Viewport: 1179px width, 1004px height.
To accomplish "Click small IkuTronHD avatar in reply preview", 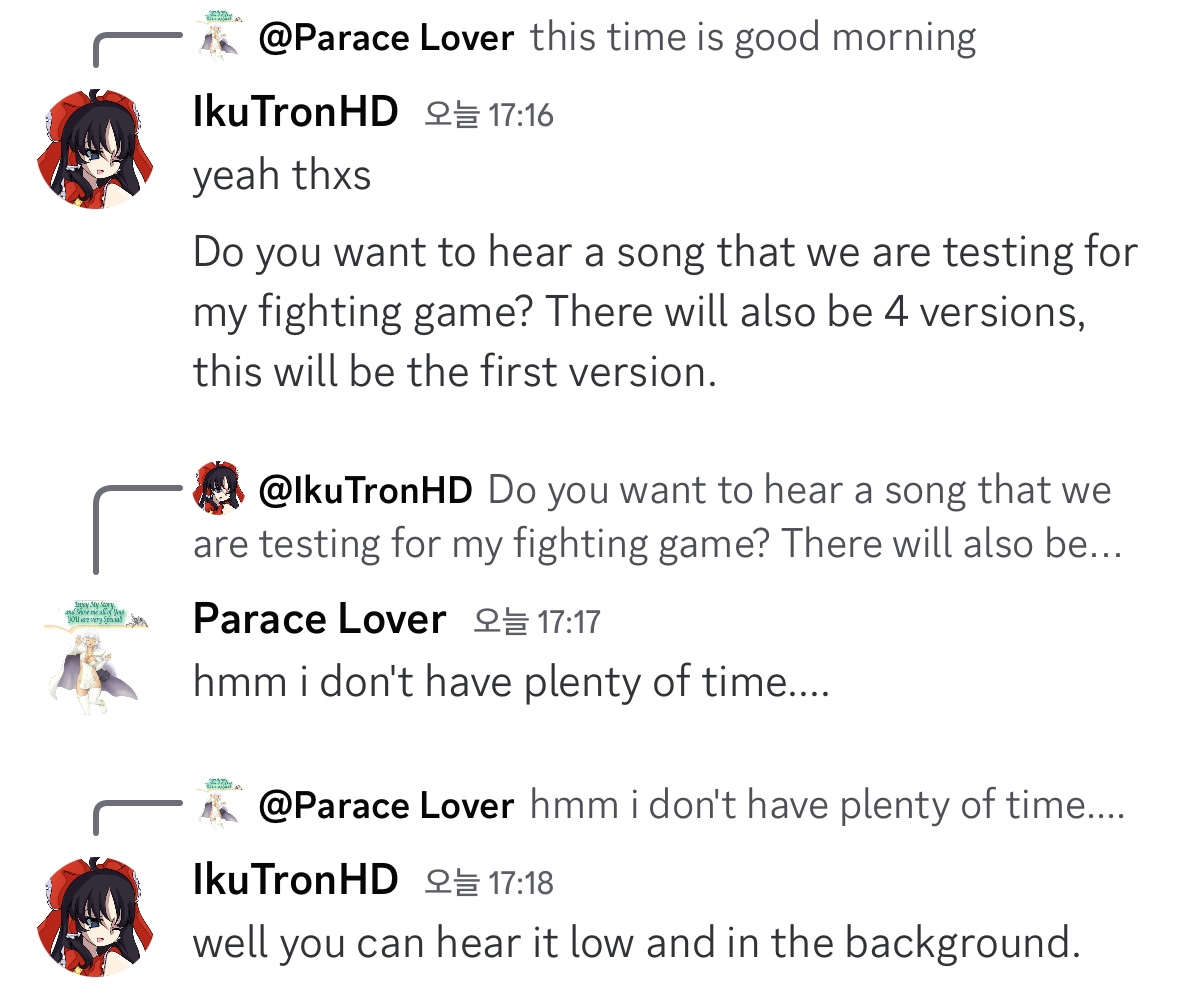I will [x=218, y=488].
